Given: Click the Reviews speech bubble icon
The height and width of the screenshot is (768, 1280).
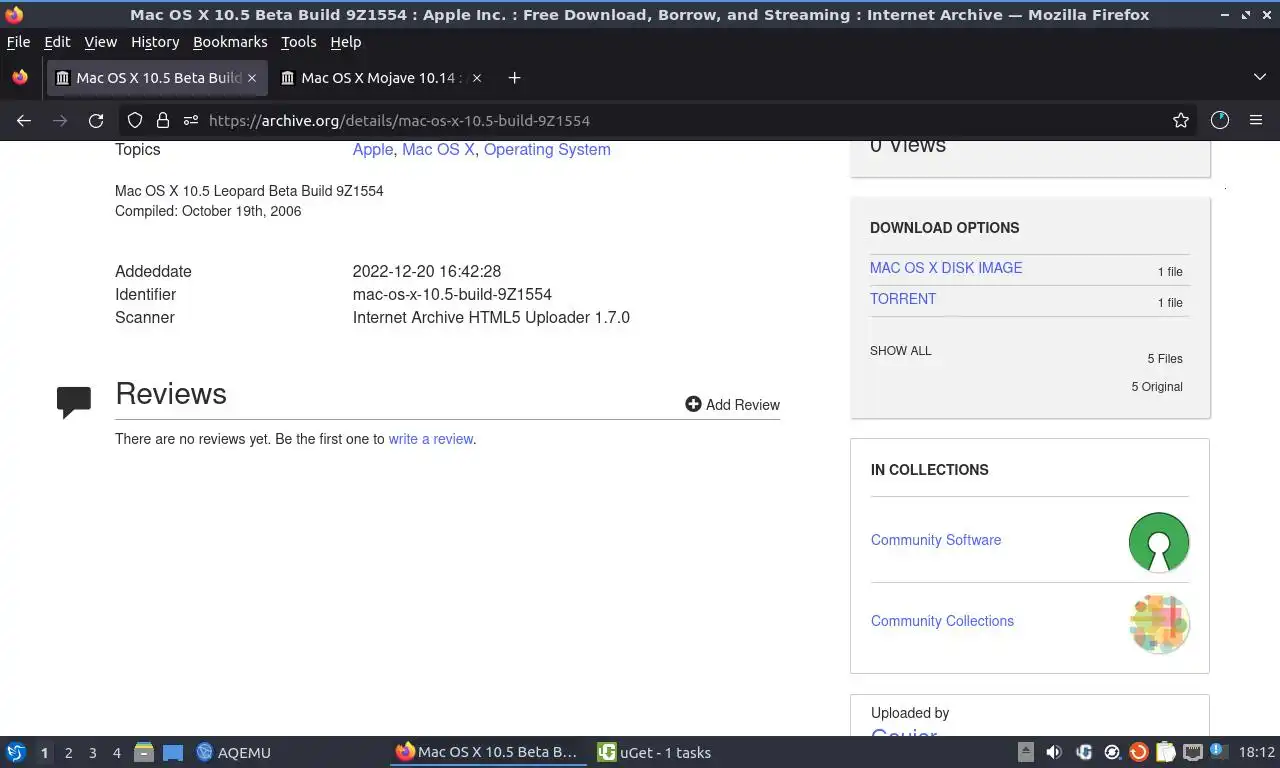Looking at the screenshot, I should pos(74,401).
